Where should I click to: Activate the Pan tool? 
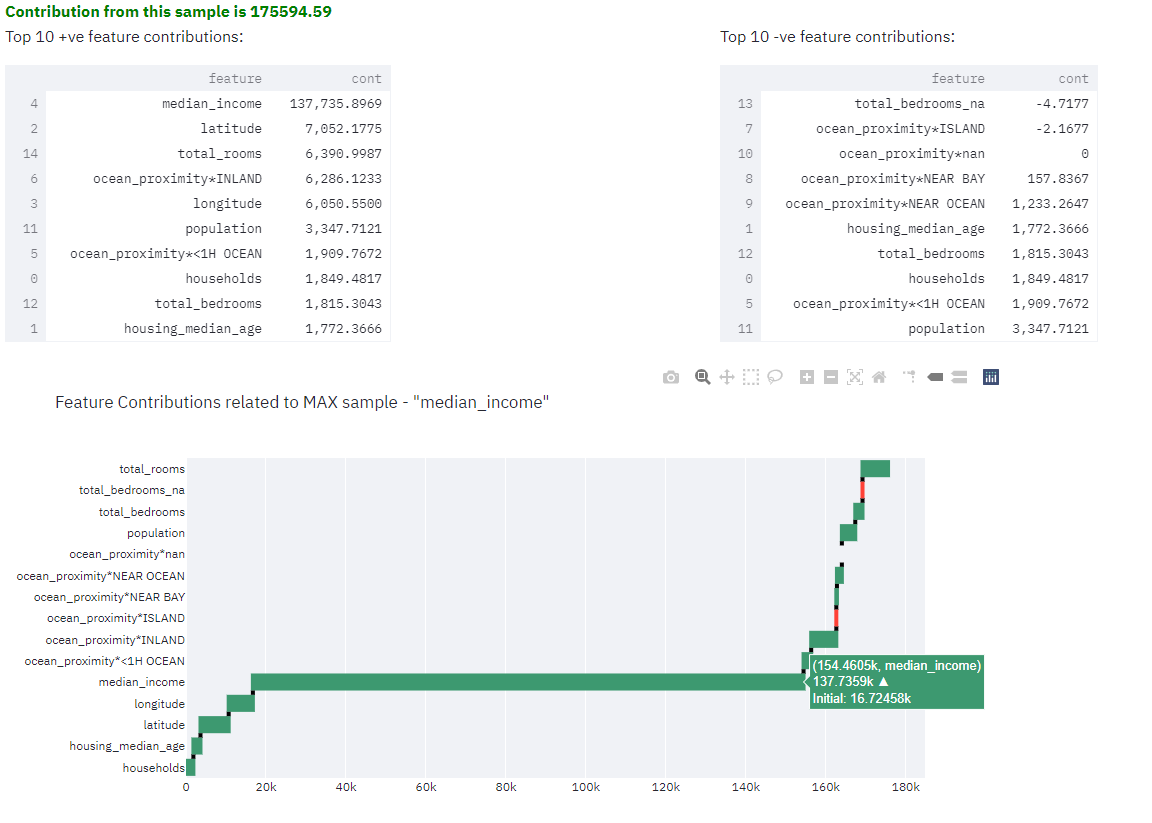click(x=727, y=377)
